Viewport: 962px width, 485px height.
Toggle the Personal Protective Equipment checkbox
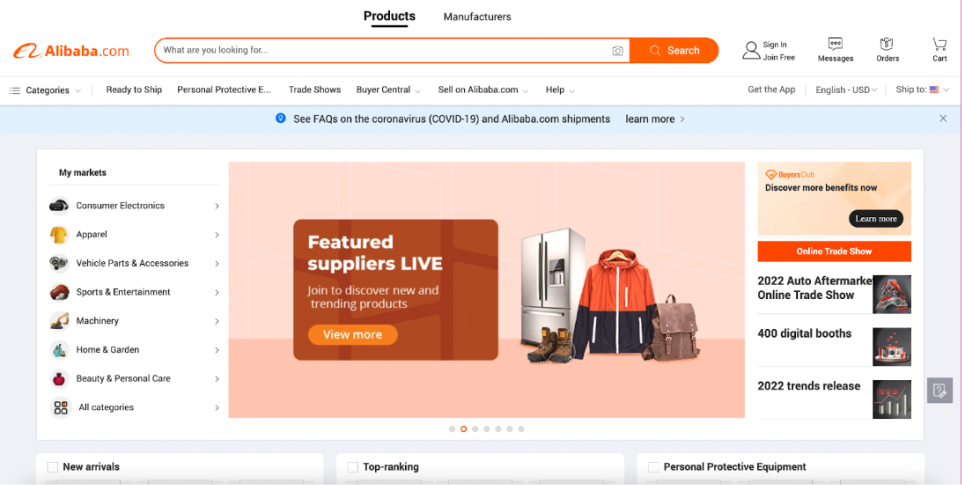(x=653, y=467)
